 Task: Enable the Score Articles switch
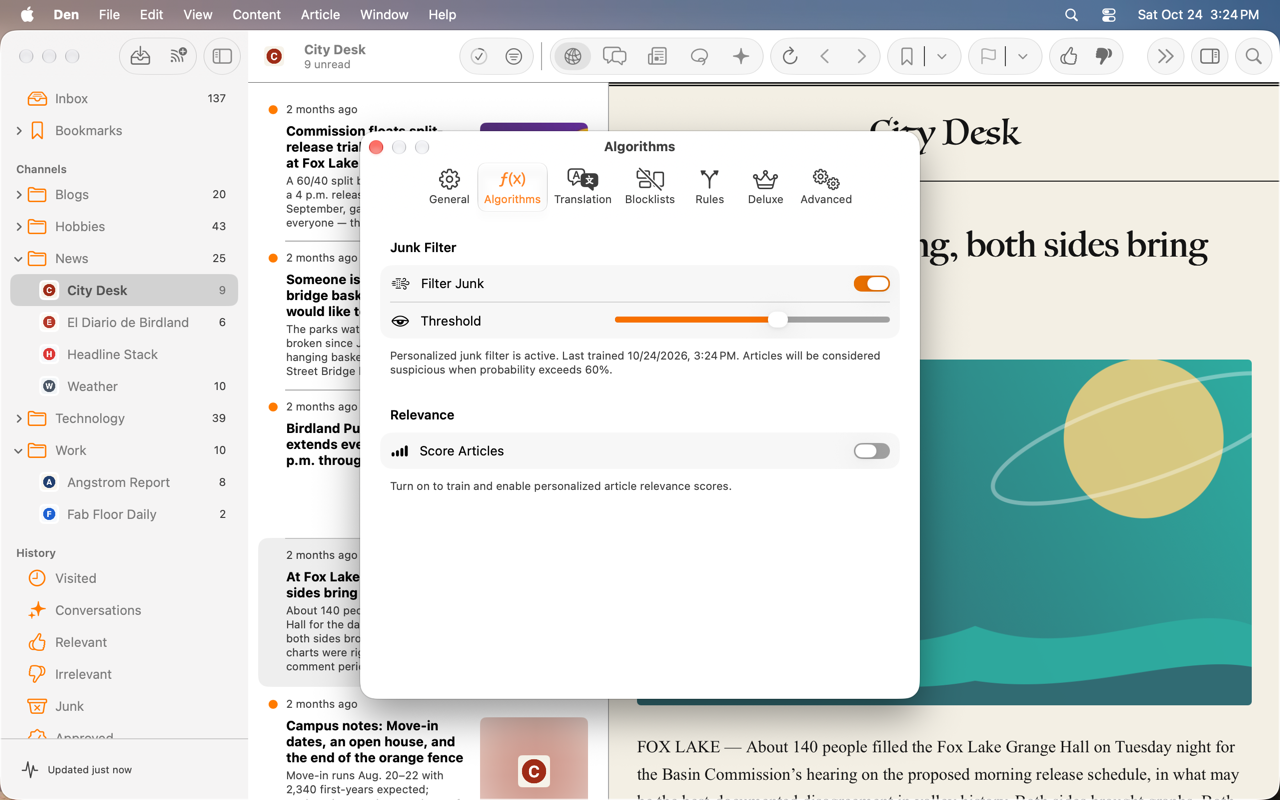tap(871, 451)
